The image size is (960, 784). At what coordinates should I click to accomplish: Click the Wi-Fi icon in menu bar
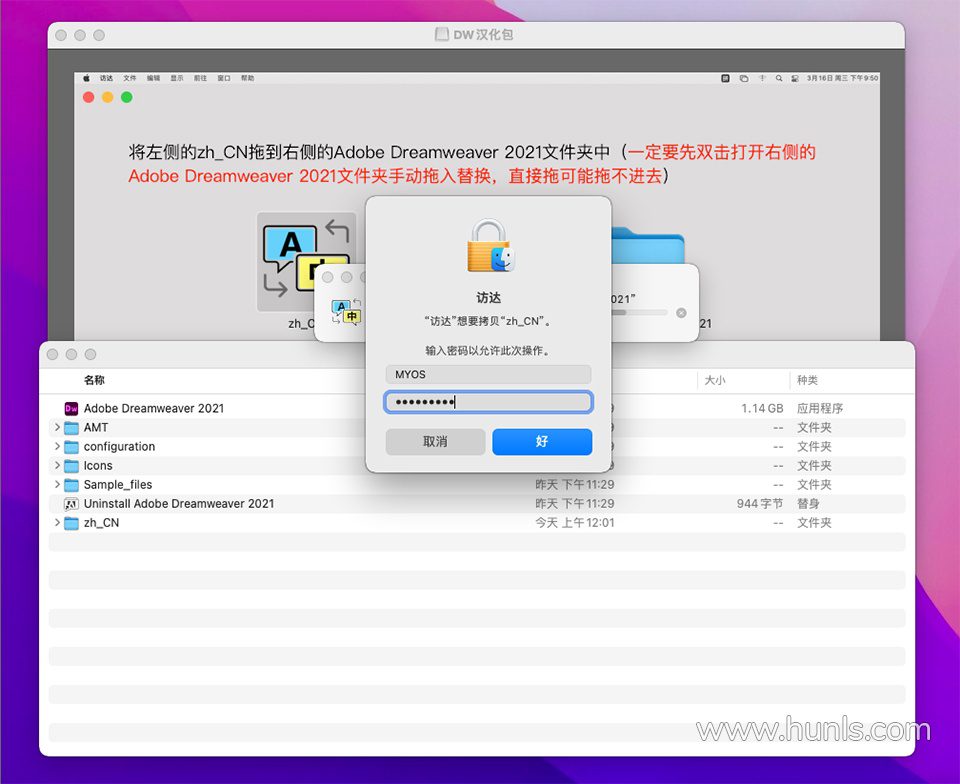762,78
